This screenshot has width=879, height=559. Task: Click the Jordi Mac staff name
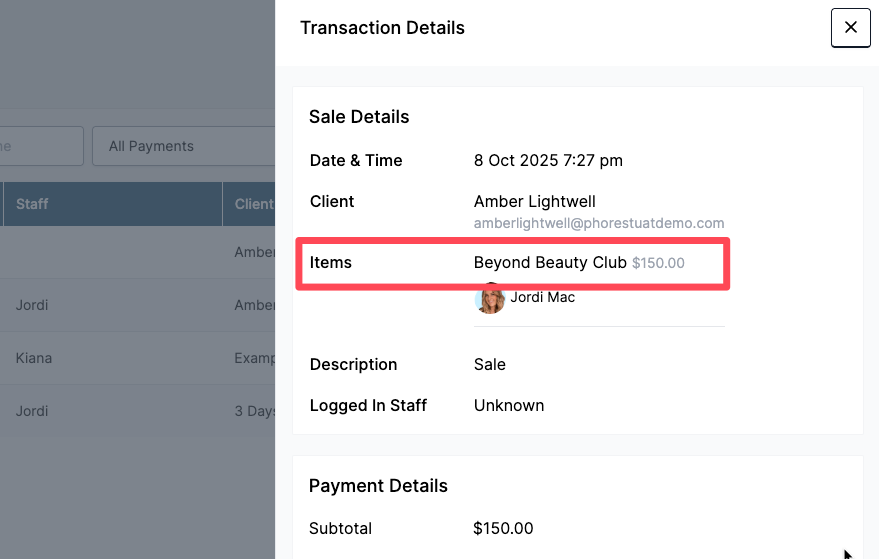coord(542,297)
